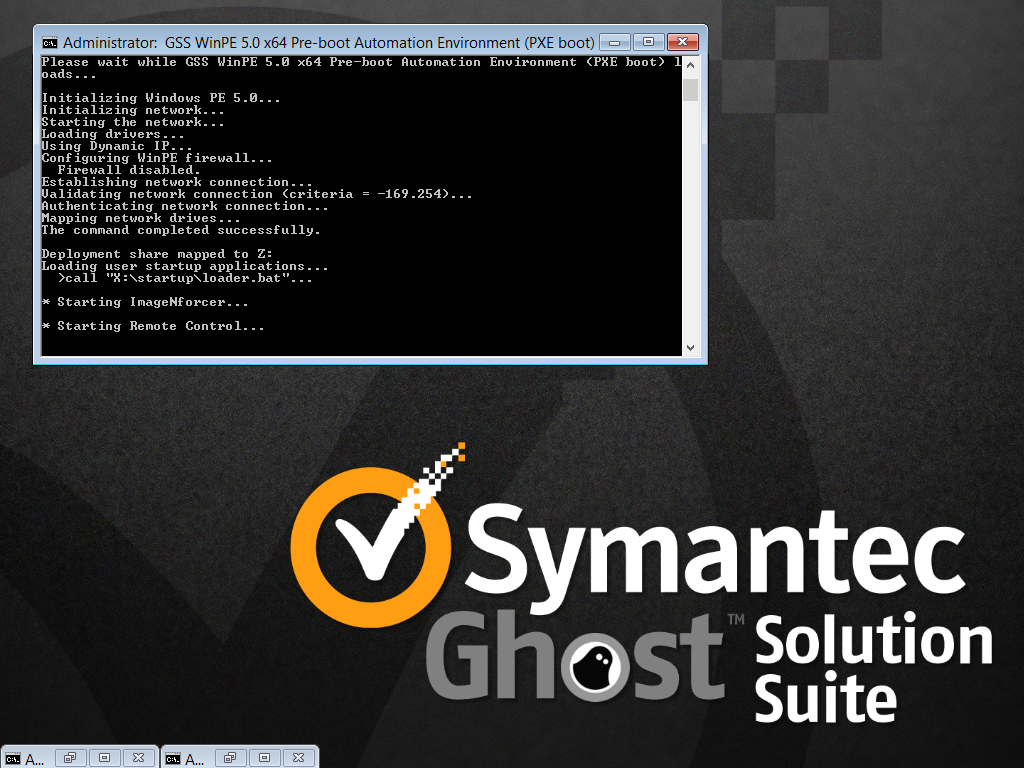Click the close icon on first taskbar tile
Image resolution: width=1024 pixels, height=768 pixels.
click(x=138, y=758)
